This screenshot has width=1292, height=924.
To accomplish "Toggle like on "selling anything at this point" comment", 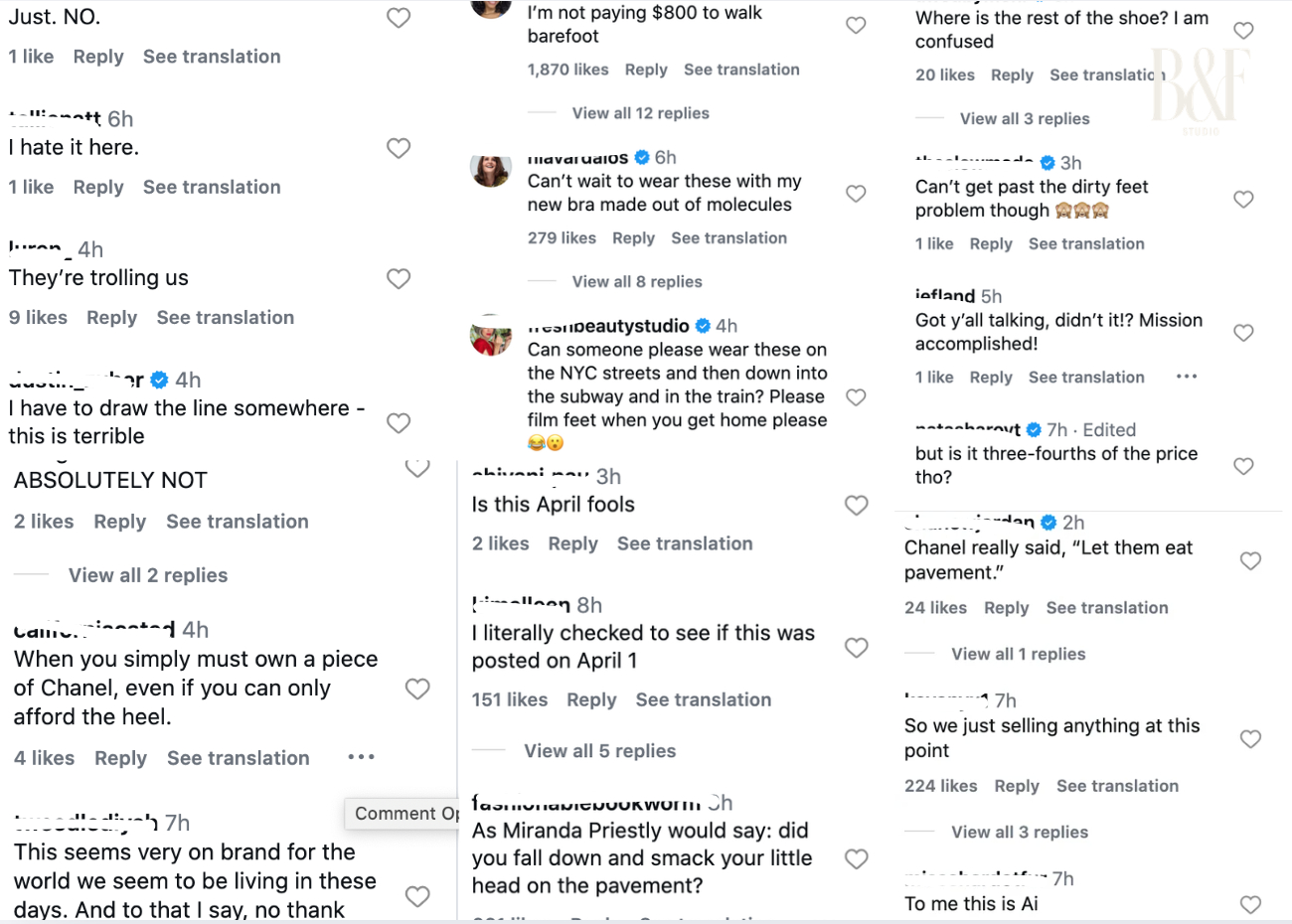I will point(1250,739).
